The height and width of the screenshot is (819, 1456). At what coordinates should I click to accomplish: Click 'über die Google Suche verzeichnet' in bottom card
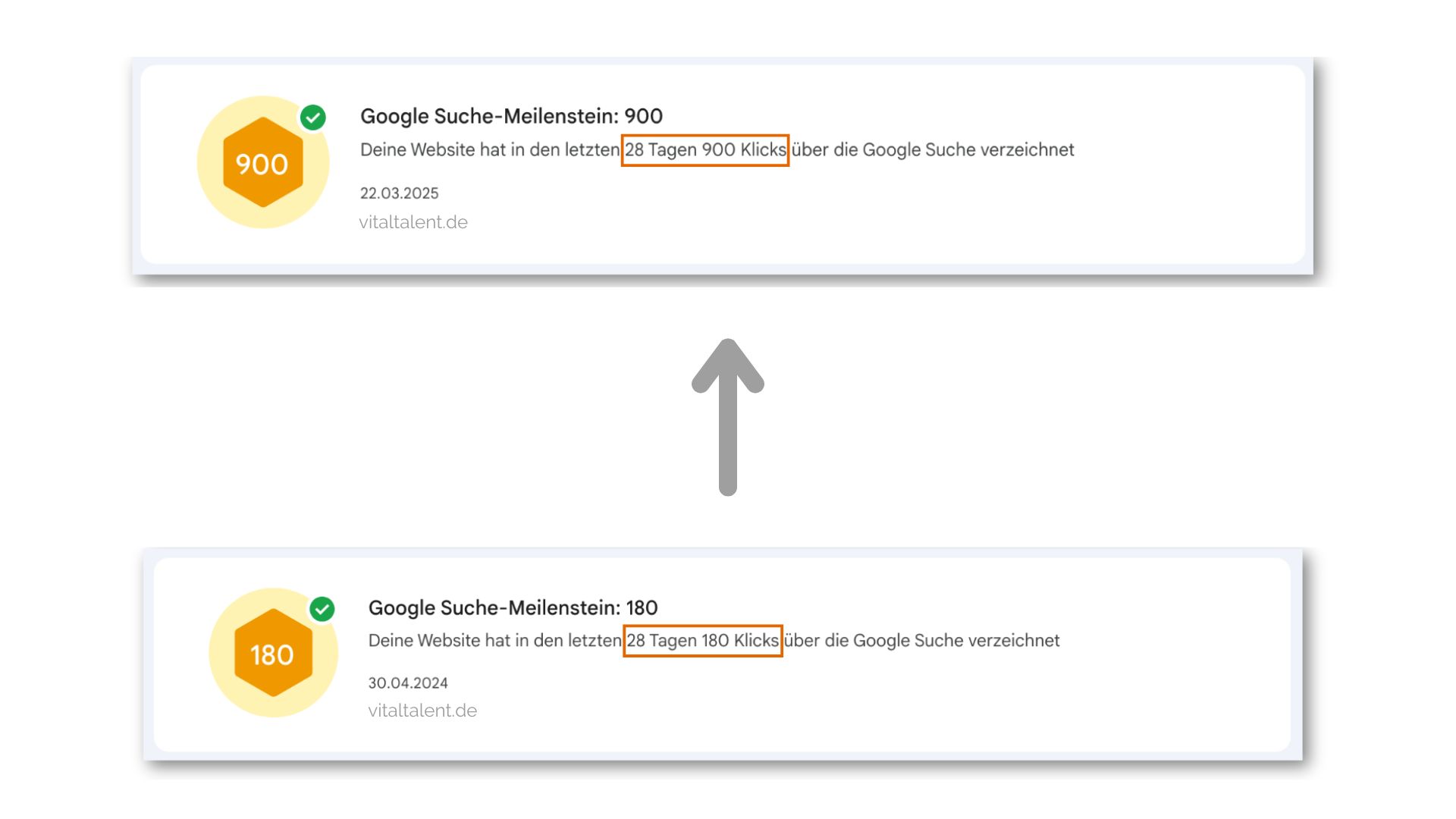click(x=921, y=641)
